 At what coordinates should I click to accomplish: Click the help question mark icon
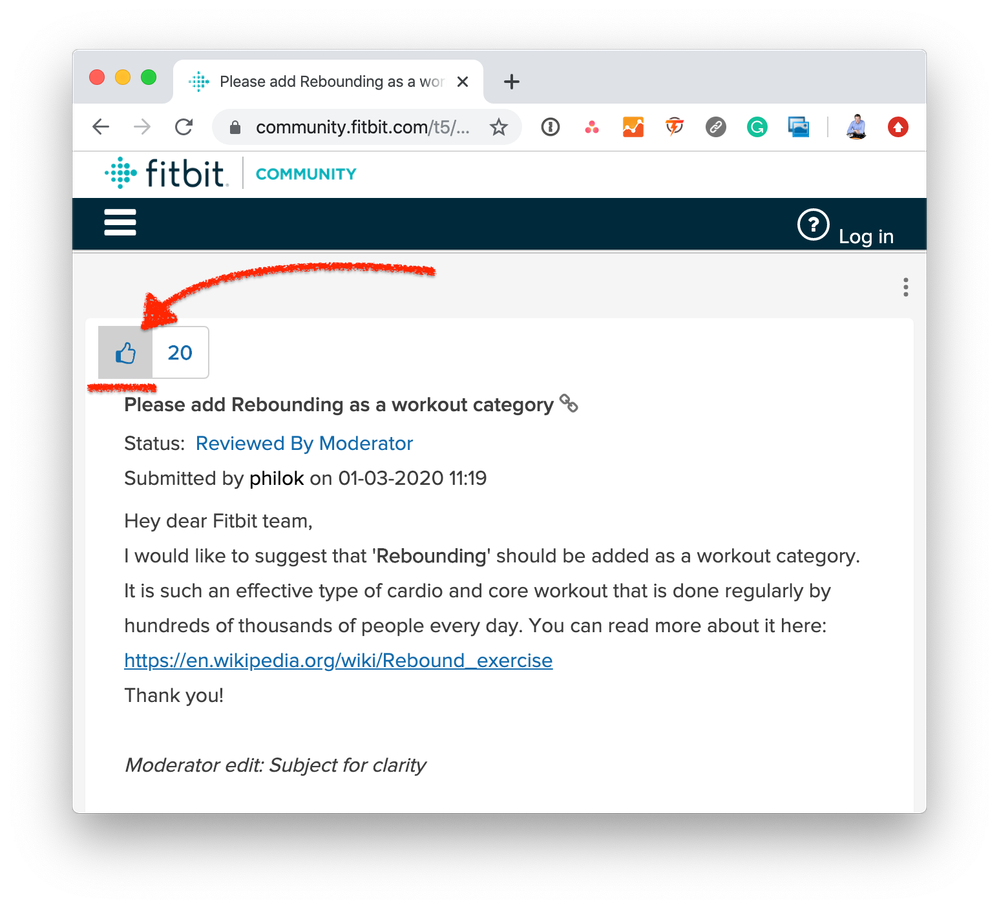click(x=813, y=224)
